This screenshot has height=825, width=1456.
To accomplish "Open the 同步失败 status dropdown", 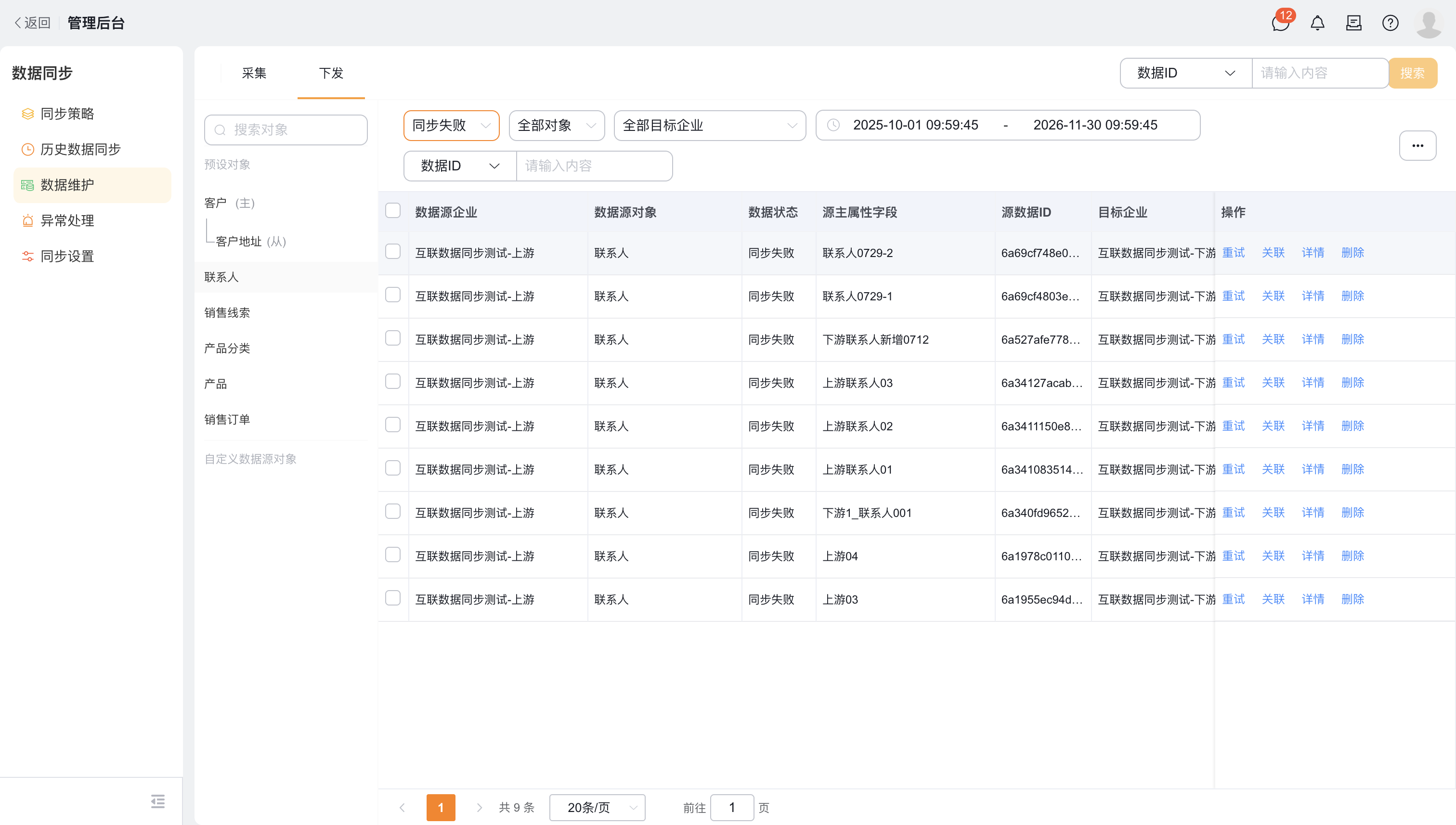I will point(451,125).
